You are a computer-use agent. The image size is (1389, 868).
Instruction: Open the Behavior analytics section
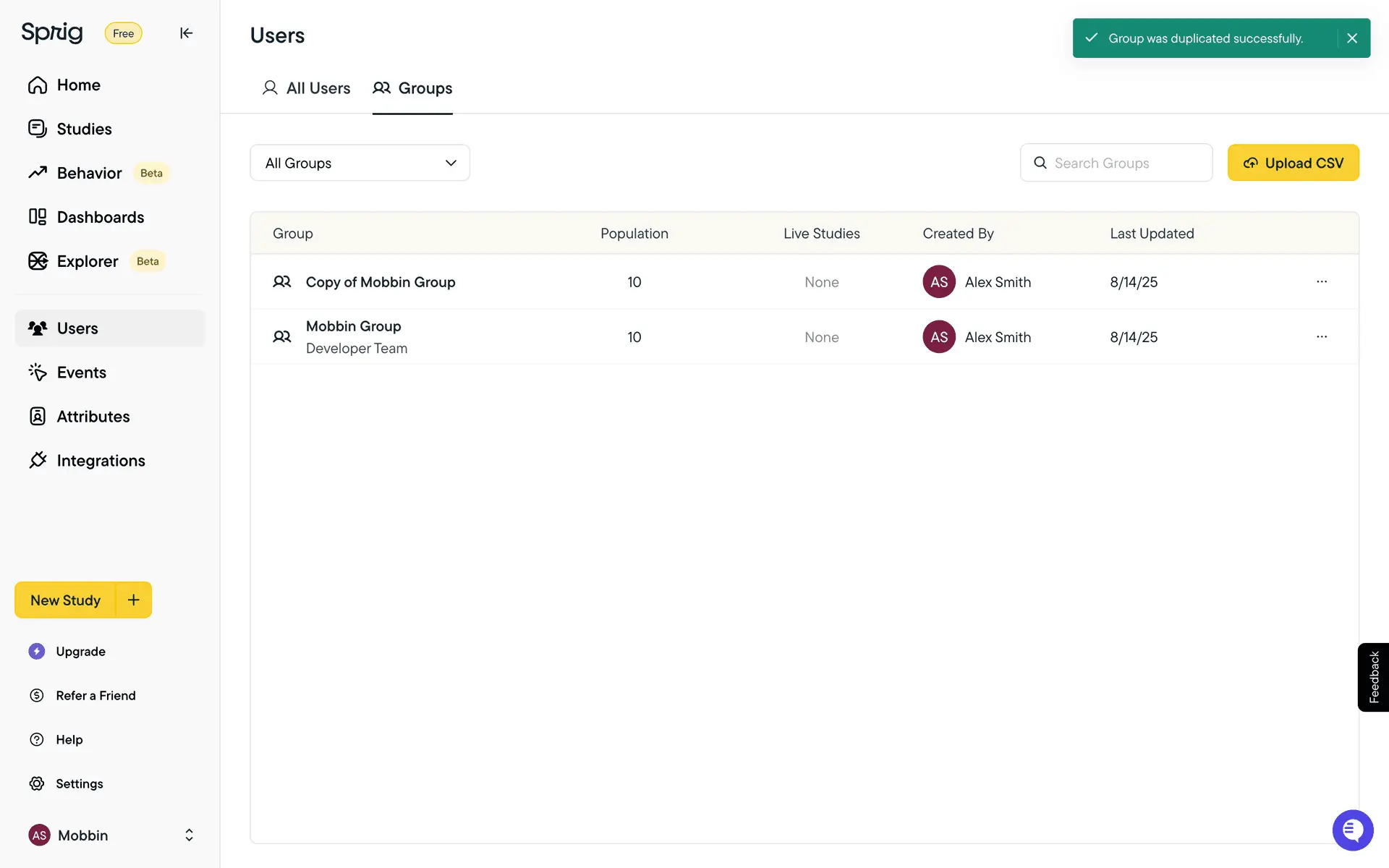click(x=89, y=173)
